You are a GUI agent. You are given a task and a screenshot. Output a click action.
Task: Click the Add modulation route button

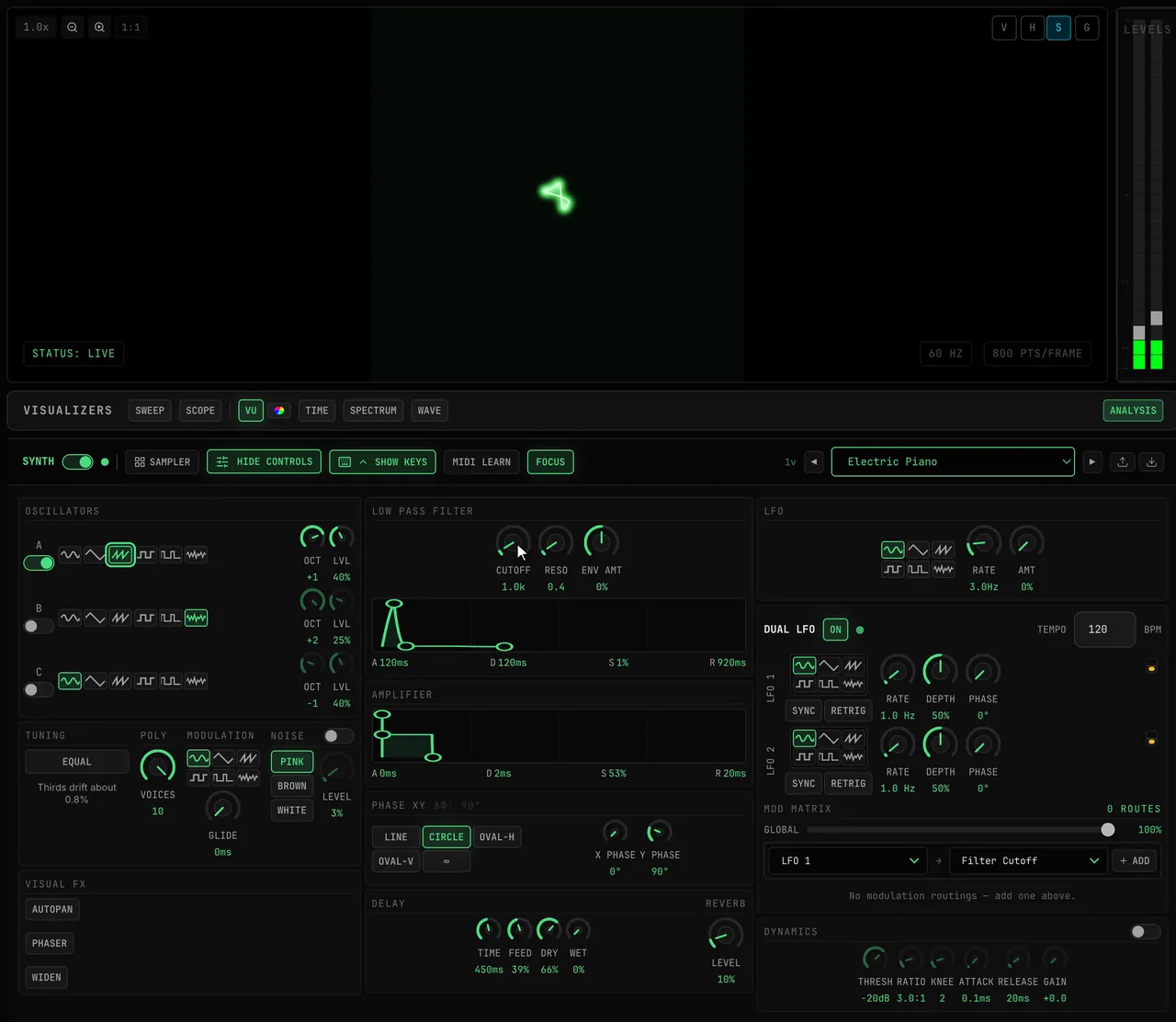coord(1135,861)
